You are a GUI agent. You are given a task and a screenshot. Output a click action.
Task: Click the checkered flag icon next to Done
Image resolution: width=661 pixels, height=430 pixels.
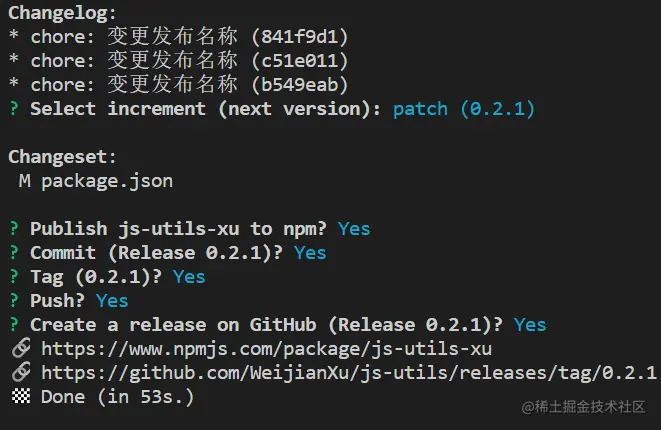coord(21,396)
